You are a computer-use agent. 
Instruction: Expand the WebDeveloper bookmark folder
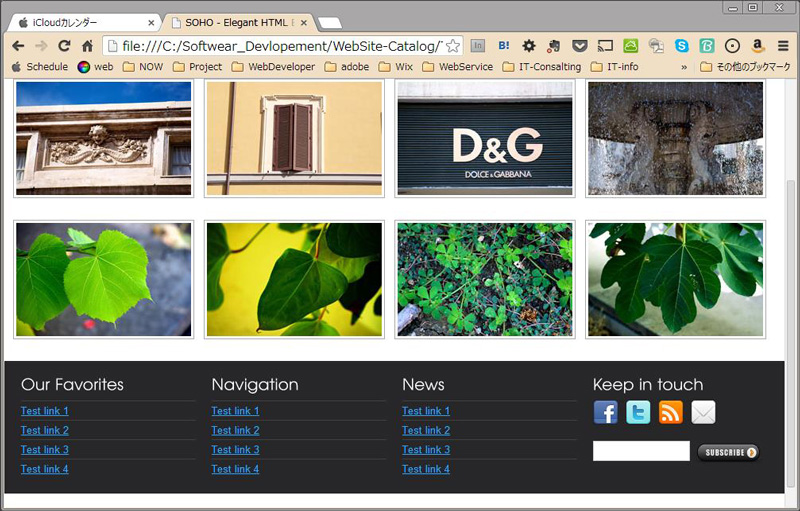[x=273, y=67]
